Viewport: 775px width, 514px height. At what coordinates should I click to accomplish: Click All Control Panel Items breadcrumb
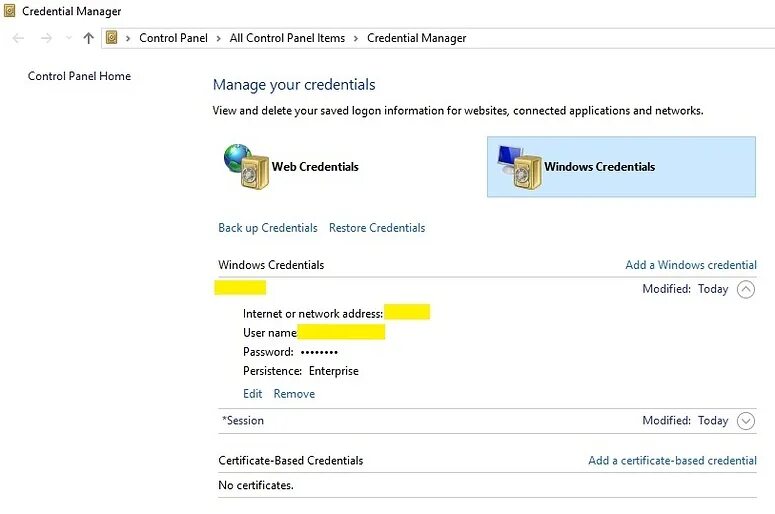coord(287,38)
